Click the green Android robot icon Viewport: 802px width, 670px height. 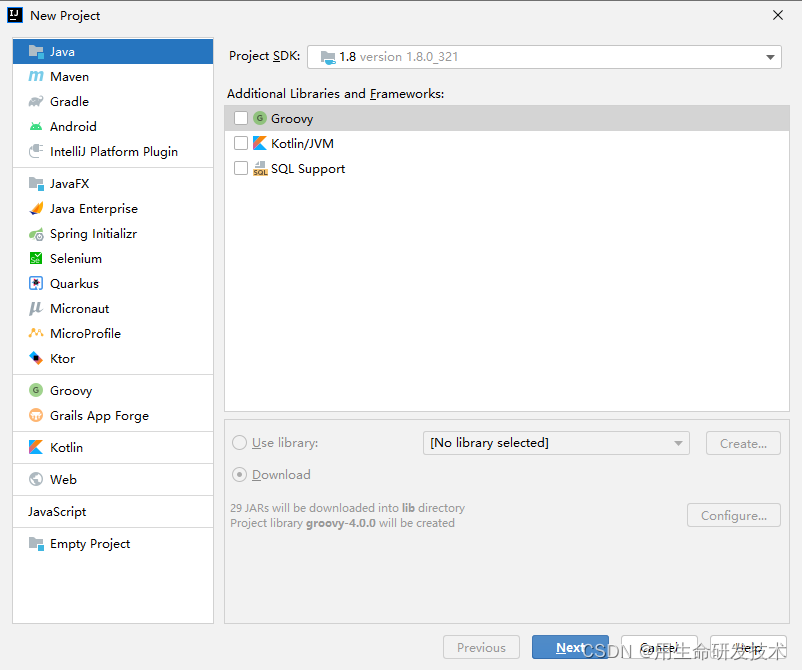[36, 126]
